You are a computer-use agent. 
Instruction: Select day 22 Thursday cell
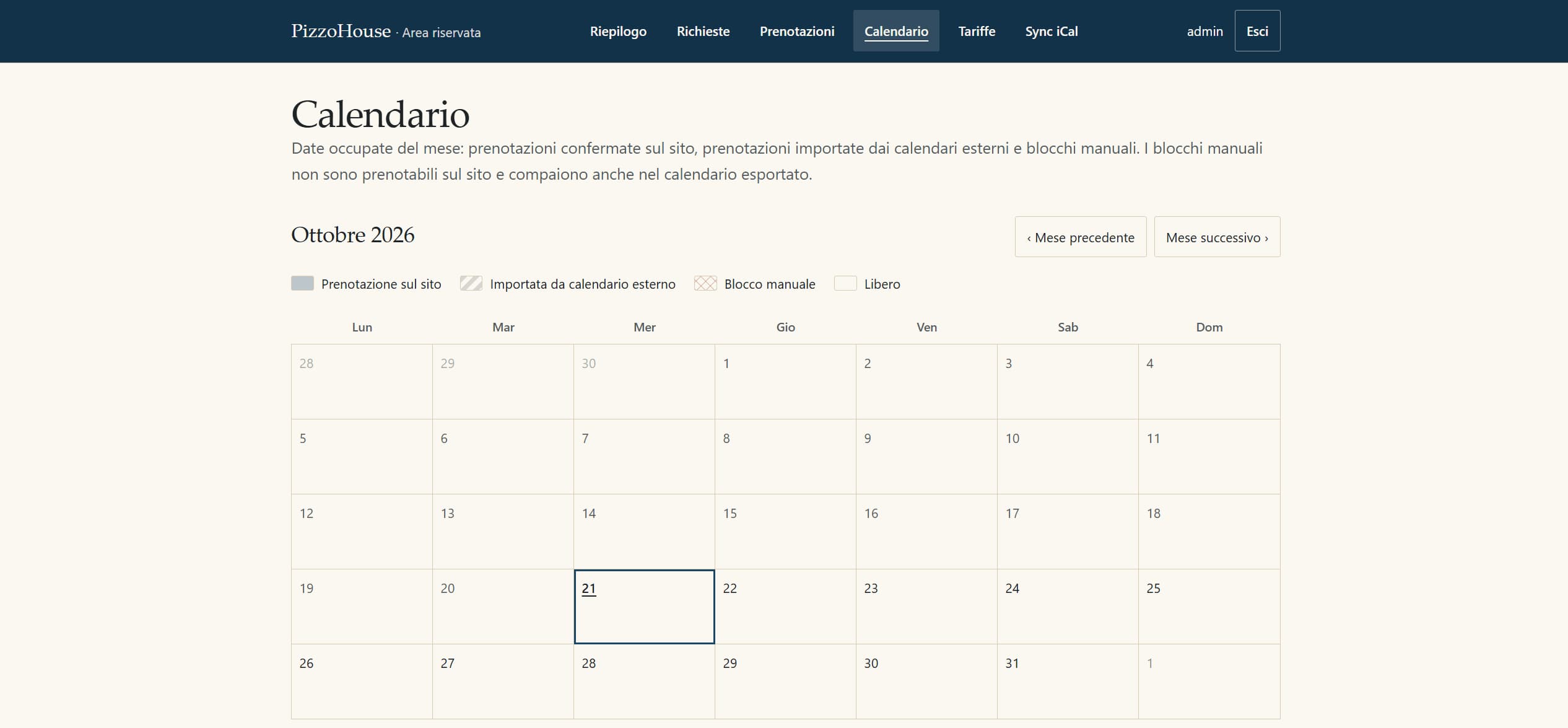[x=785, y=607]
